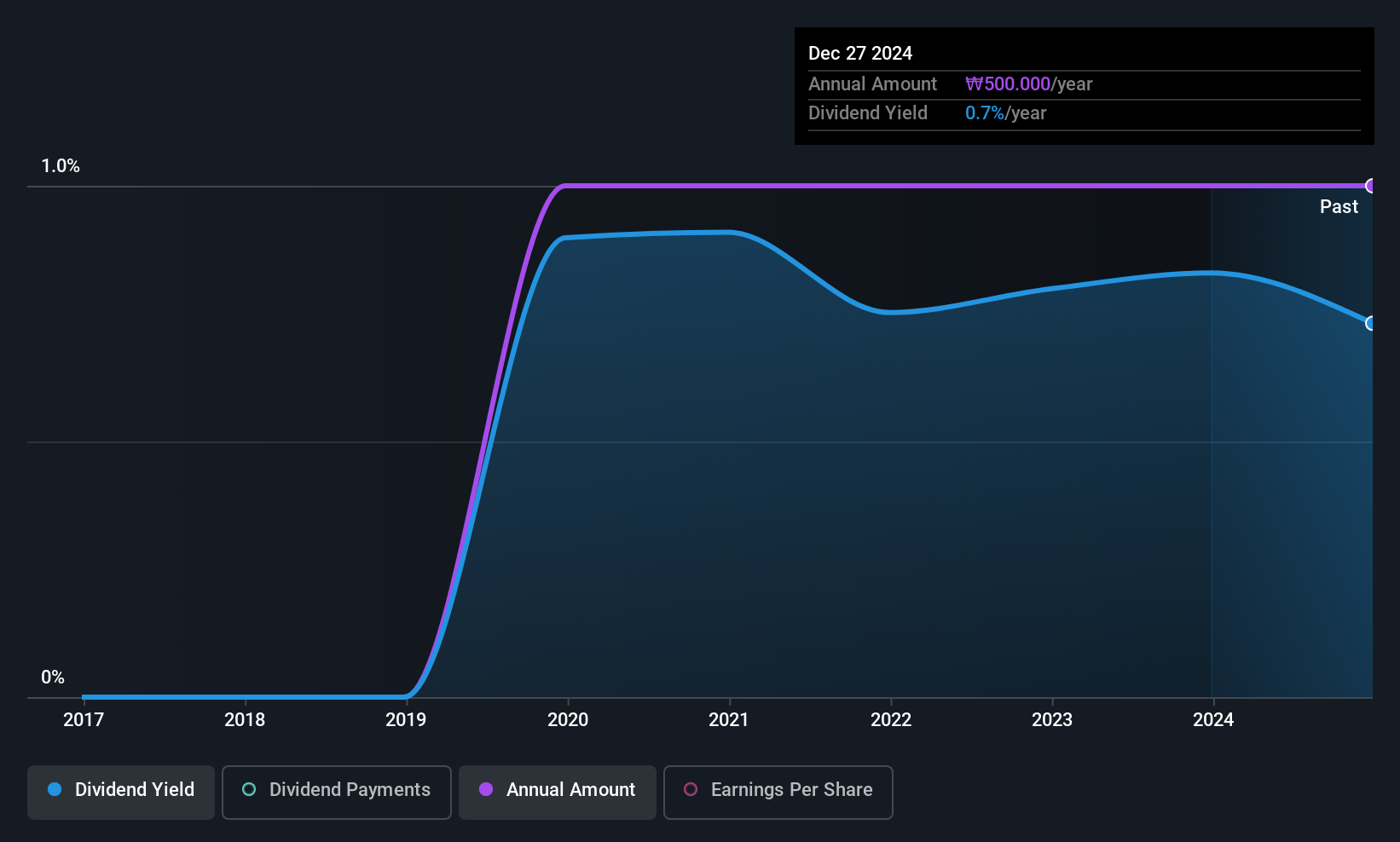Image resolution: width=1400 pixels, height=842 pixels.
Task: Click the Dec 27 2024 tooltip date
Action: [860, 53]
